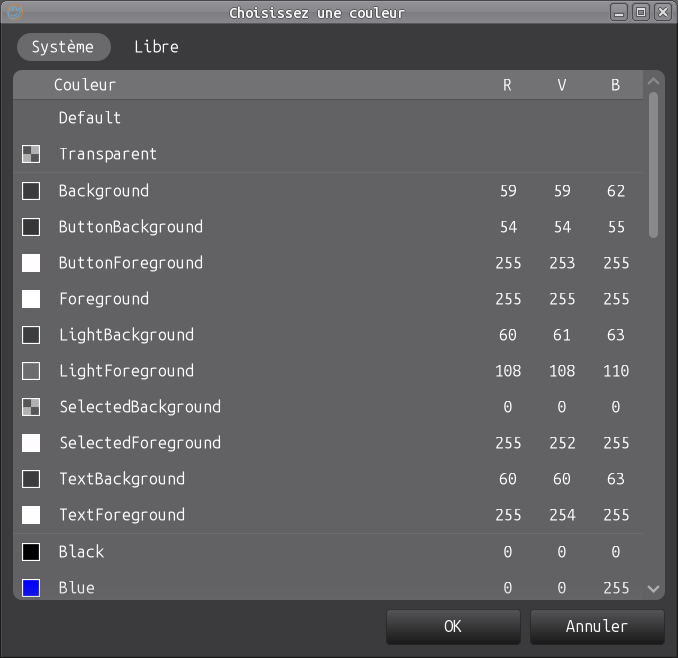The image size is (678, 658).
Task: Select the Blue color swatch
Action: click(x=31, y=588)
